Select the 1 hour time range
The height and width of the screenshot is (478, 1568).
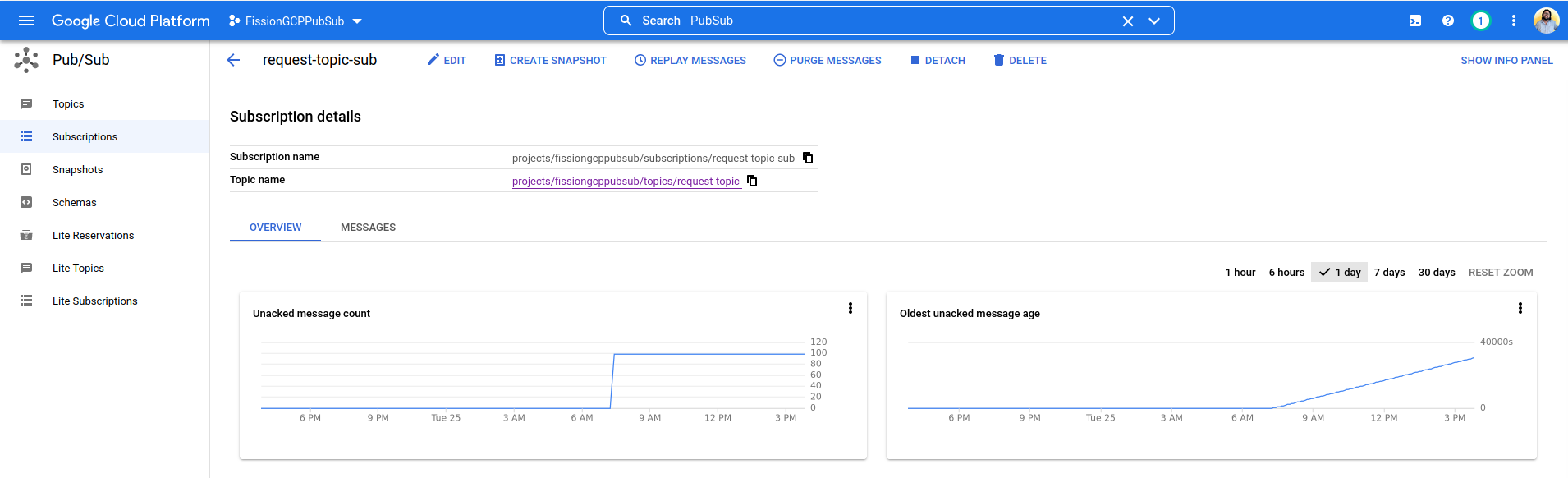pyautogui.click(x=1240, y=273)
